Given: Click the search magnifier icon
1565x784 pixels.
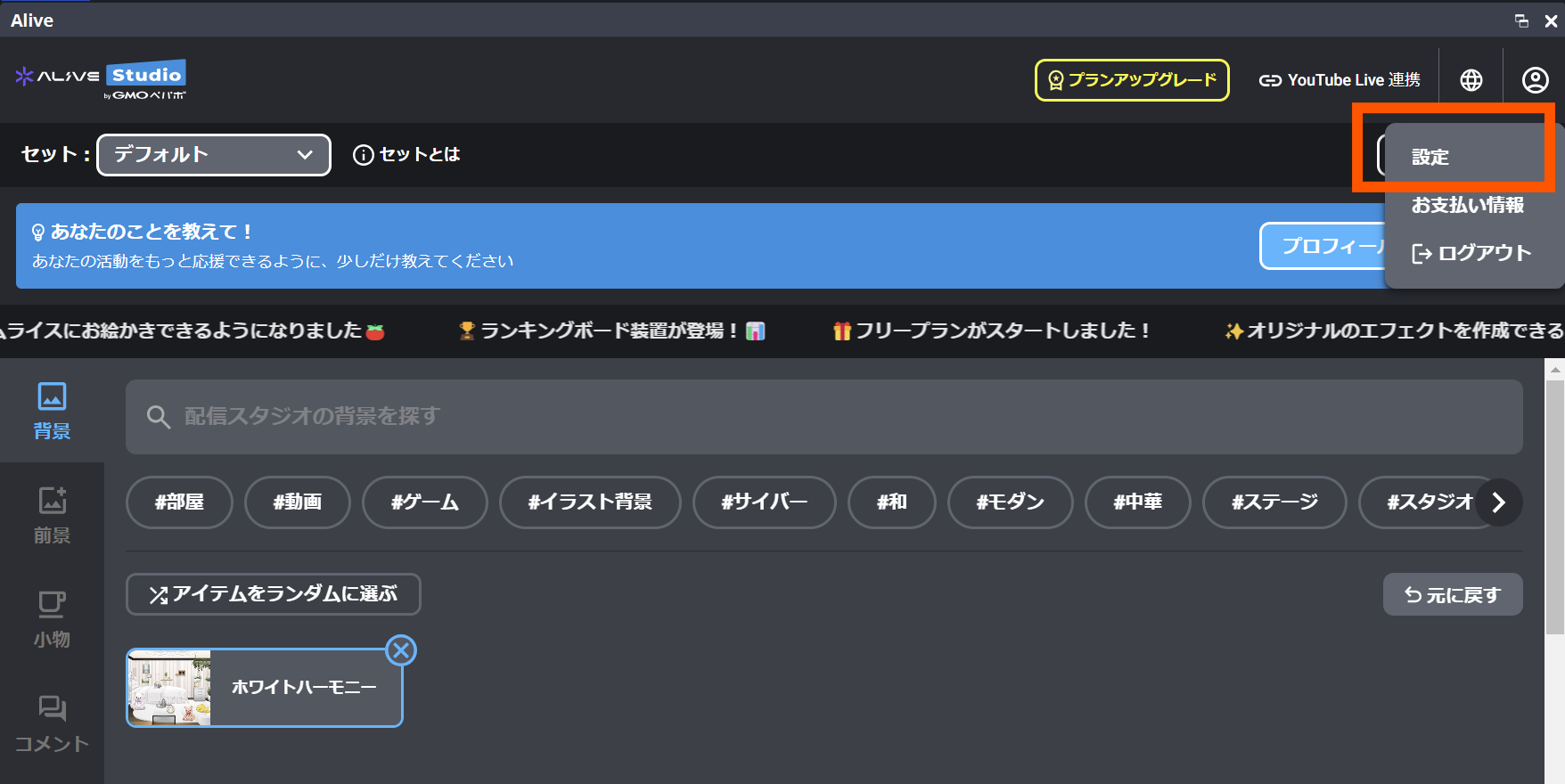Looking at the screenshot, I should click(x=159, y=417).
